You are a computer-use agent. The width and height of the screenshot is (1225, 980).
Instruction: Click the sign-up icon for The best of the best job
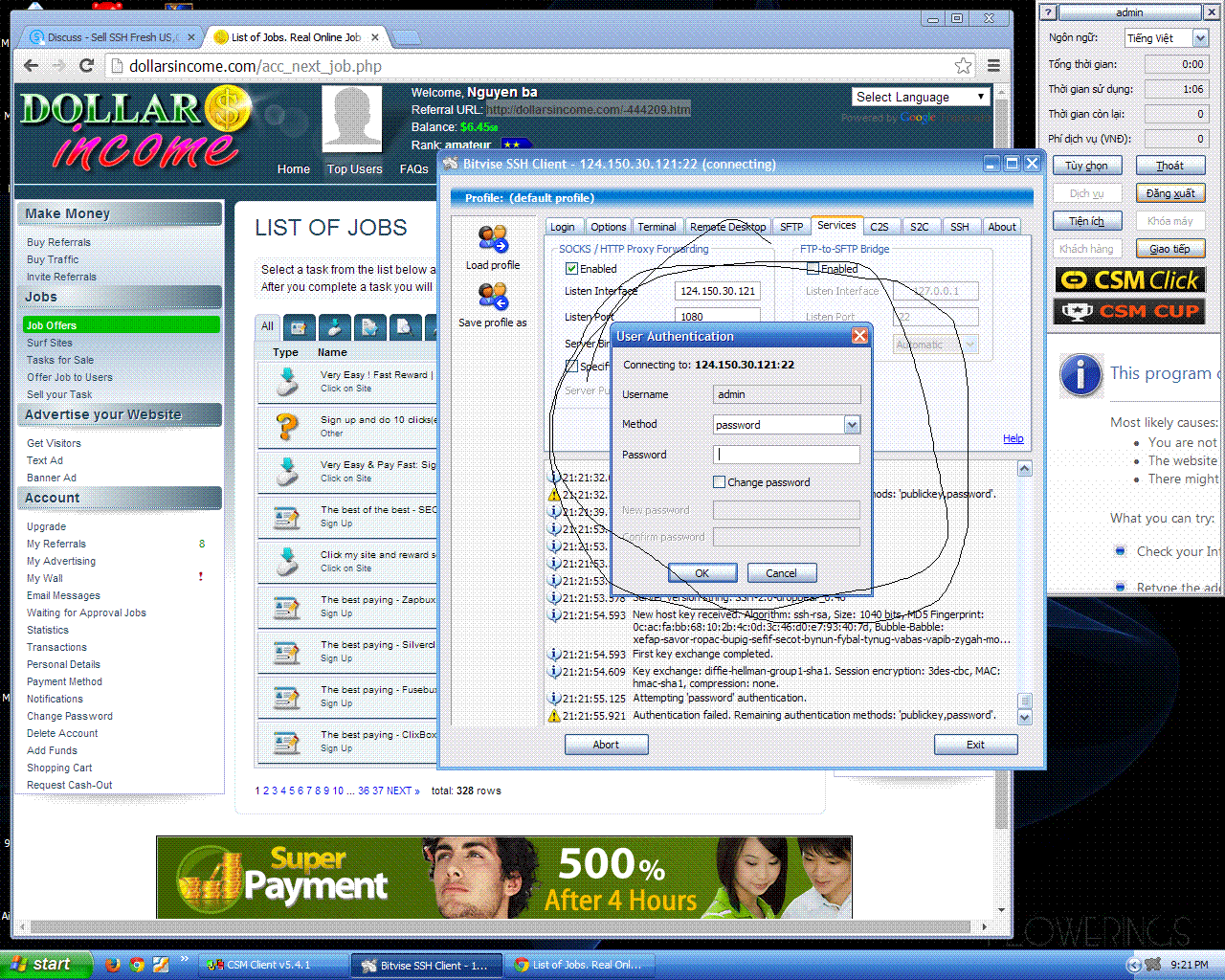click(287, 517)
